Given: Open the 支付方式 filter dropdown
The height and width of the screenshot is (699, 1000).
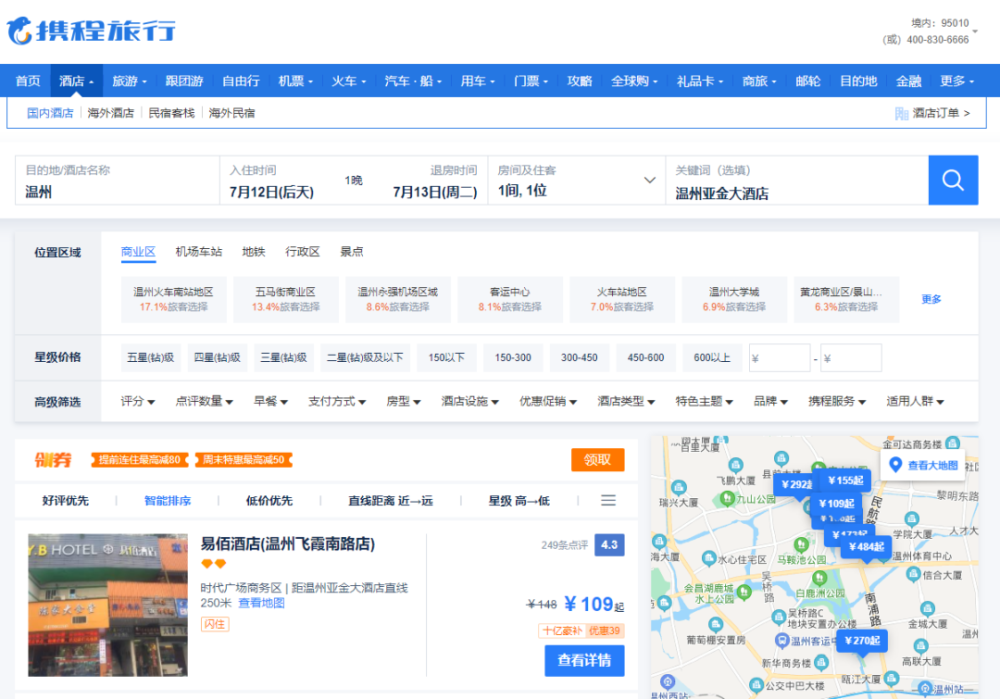Looking at the screenshot, I should pos(337,401).
